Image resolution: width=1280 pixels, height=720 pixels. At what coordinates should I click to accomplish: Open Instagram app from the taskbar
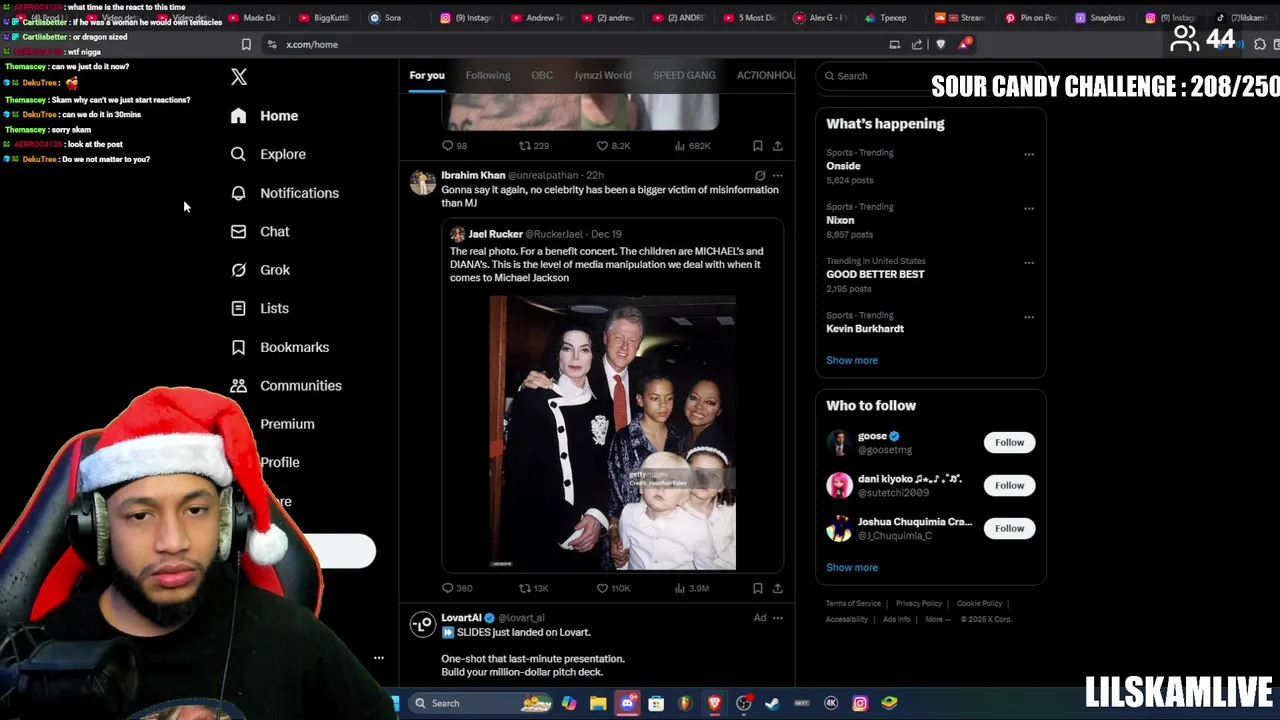click(x=860, y=703)
